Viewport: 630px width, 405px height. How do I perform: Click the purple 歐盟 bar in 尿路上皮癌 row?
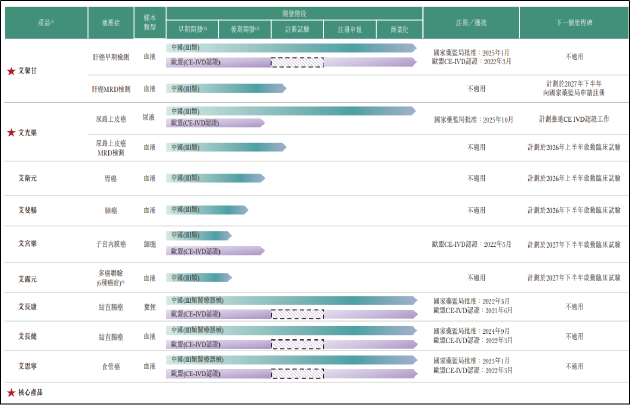(215, 123)
